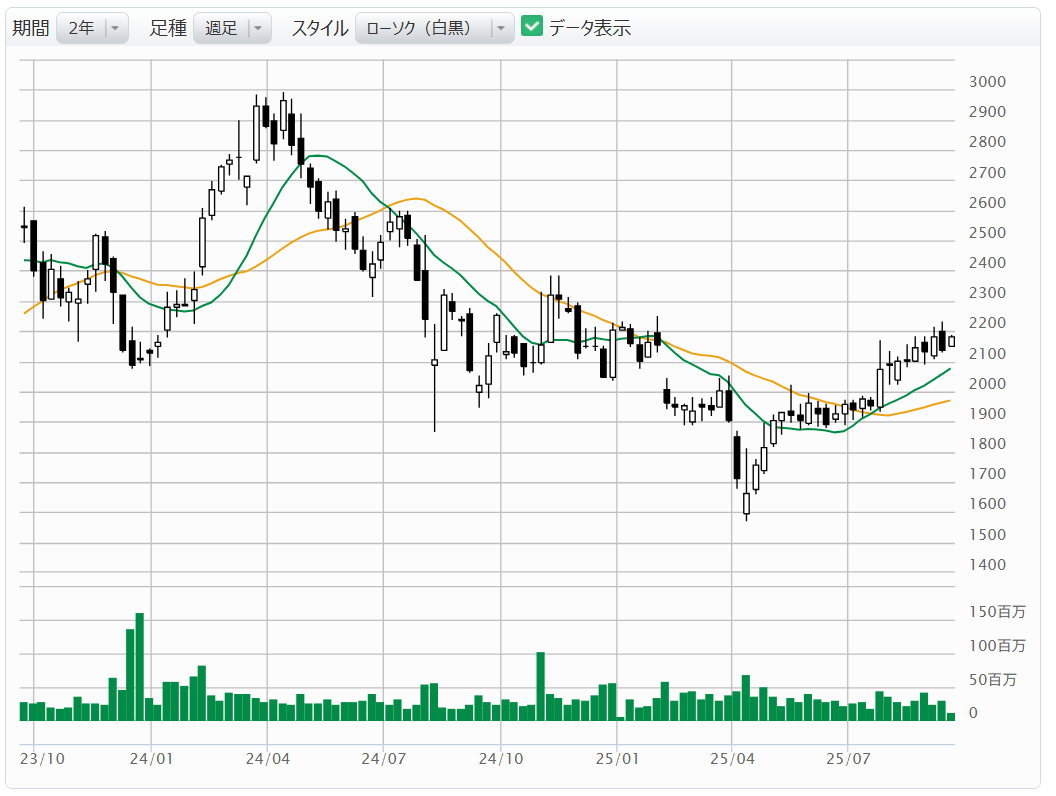
Task: Click the スタイル label text
Action: point(320,28)
